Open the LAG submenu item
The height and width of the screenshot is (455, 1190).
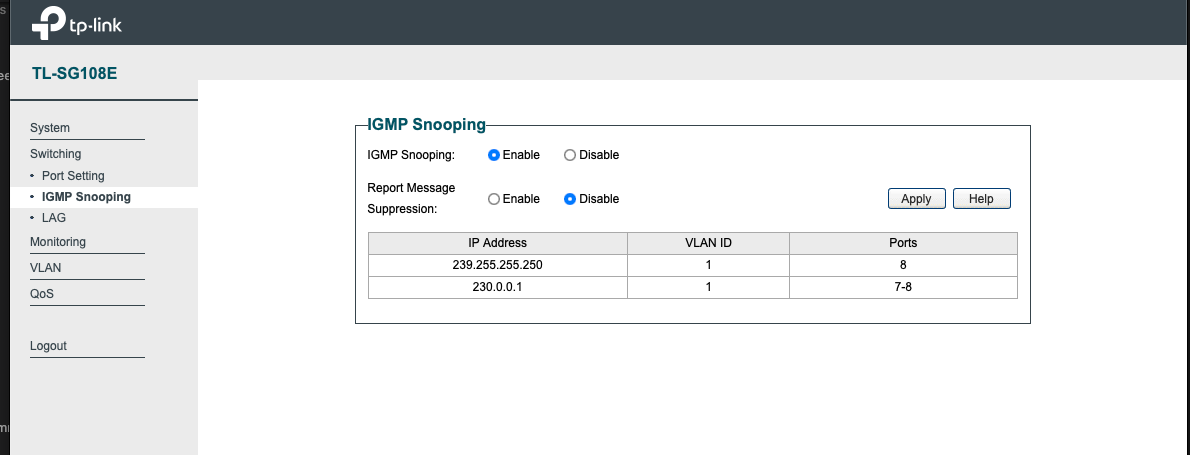click(54, 218)
